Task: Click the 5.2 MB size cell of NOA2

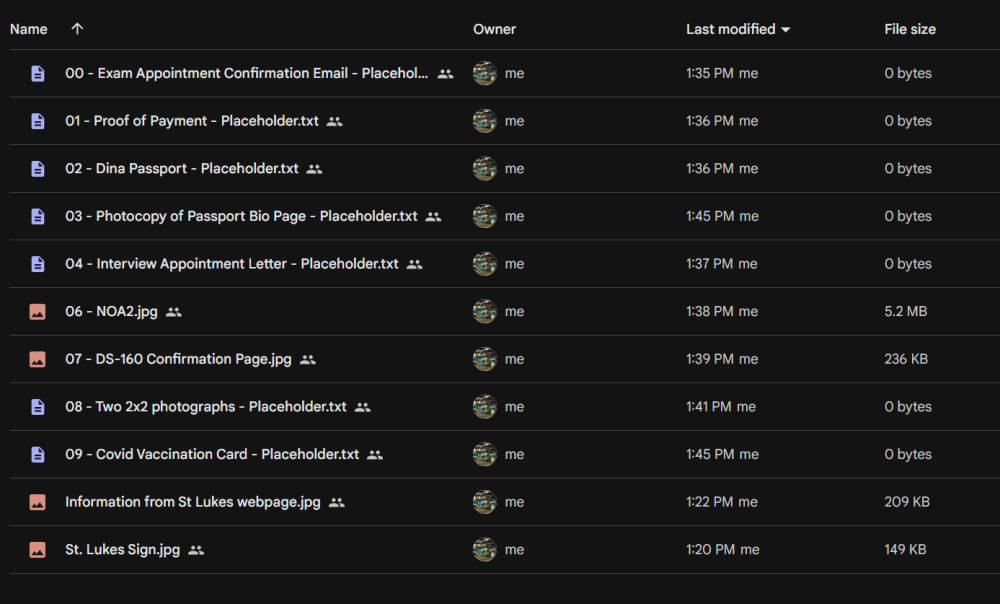Action: 906,311
